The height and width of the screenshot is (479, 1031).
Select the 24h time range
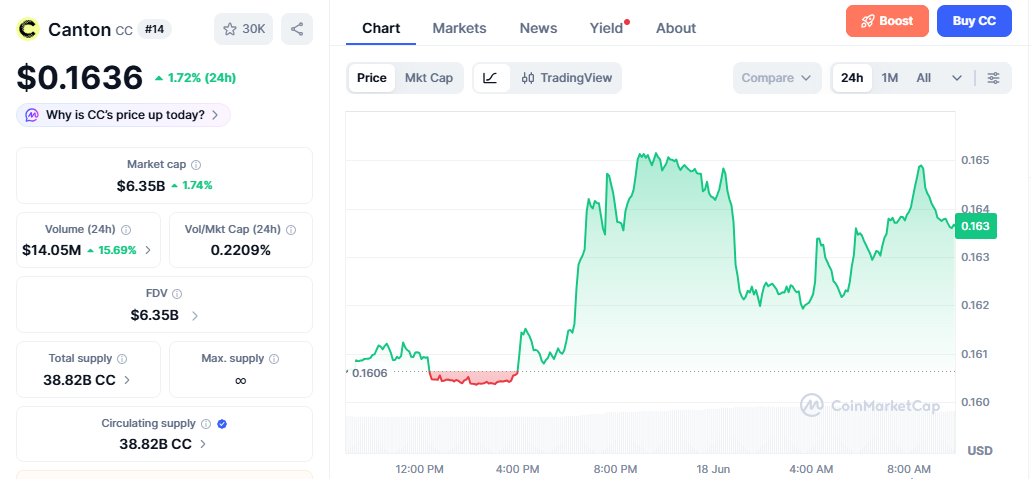852,78
